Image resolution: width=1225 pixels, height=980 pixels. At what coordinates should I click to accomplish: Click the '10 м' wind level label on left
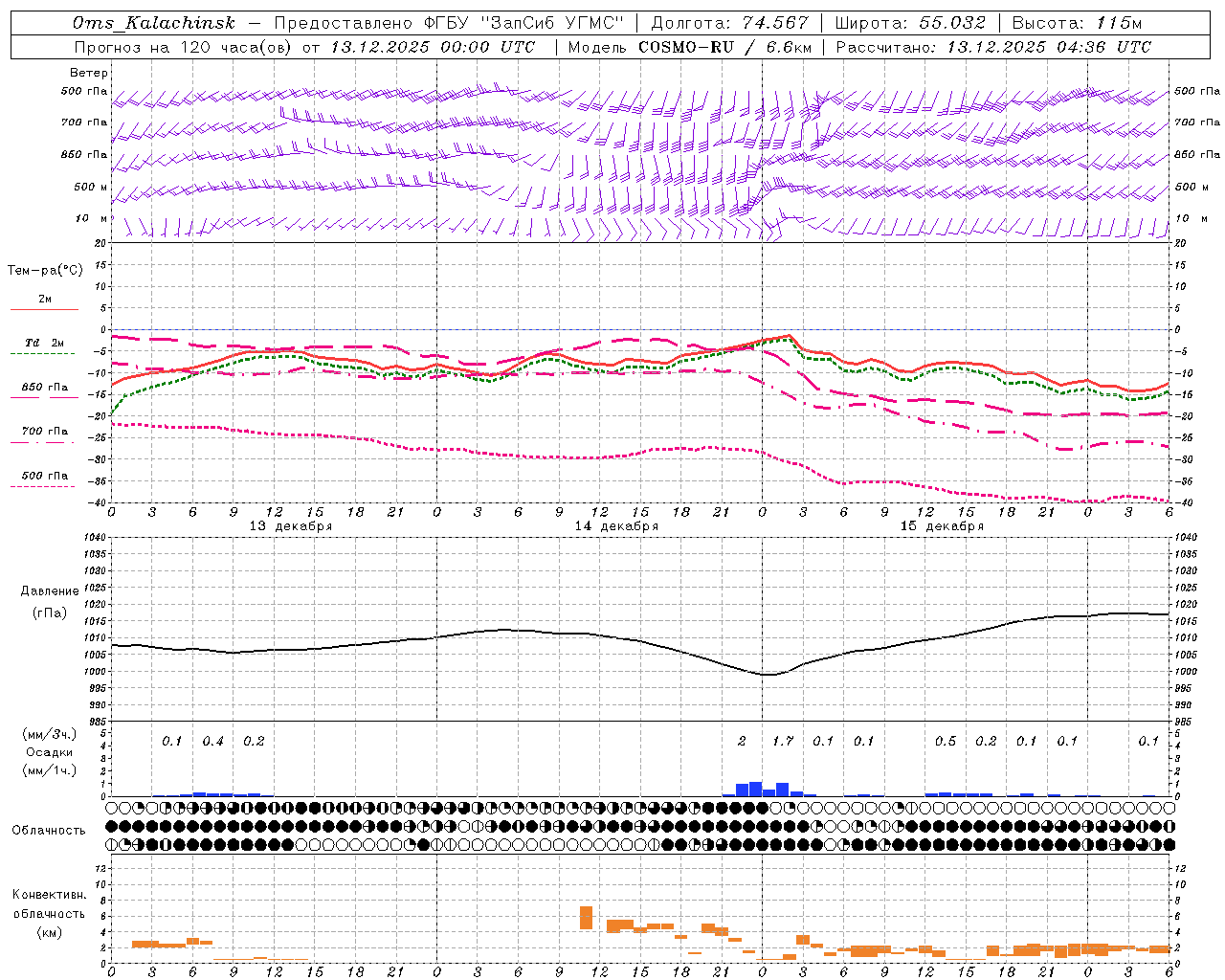[x=92, y=218]
